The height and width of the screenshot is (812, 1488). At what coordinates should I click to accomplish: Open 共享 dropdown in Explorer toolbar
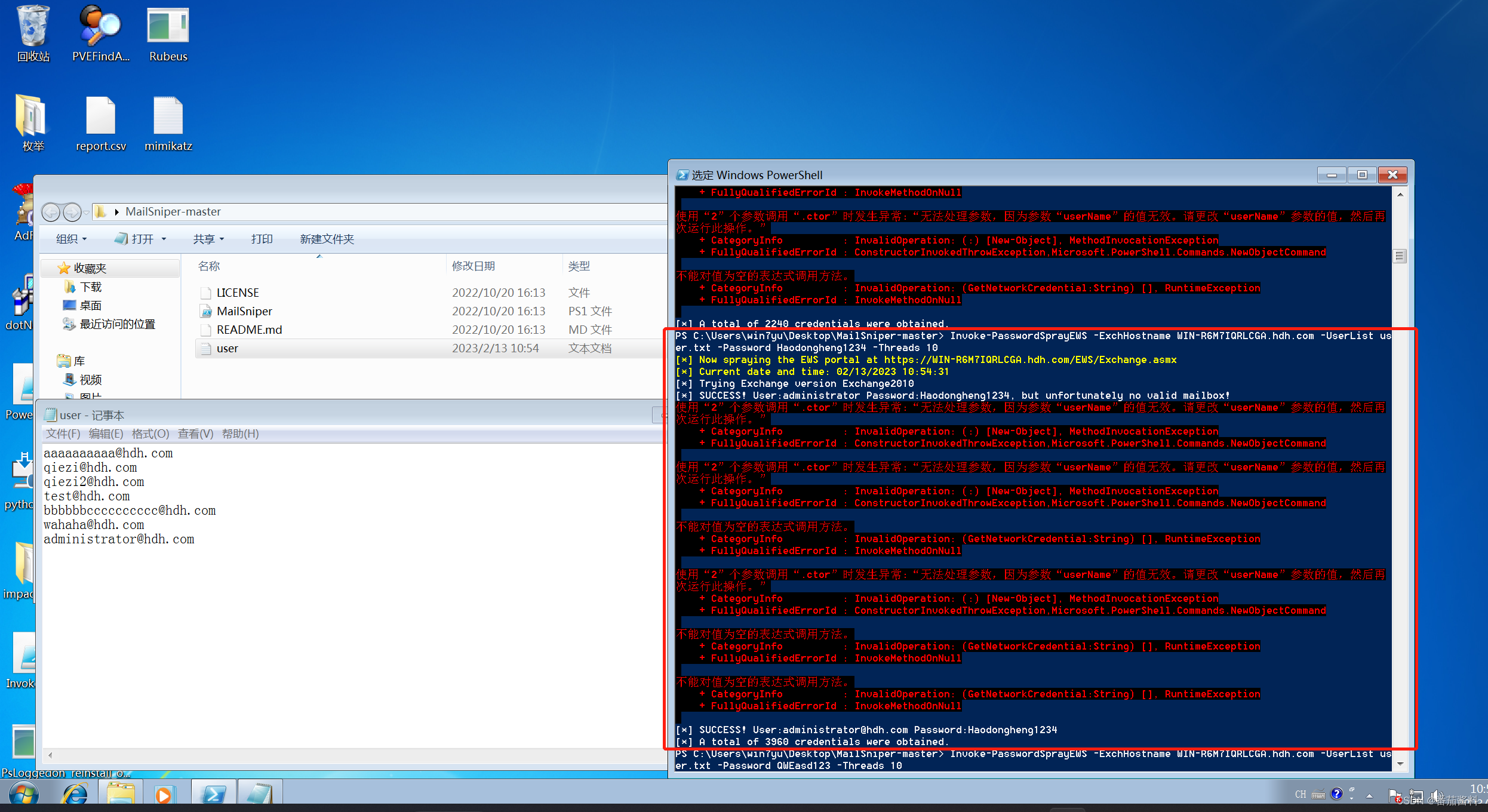click(208, 239)
